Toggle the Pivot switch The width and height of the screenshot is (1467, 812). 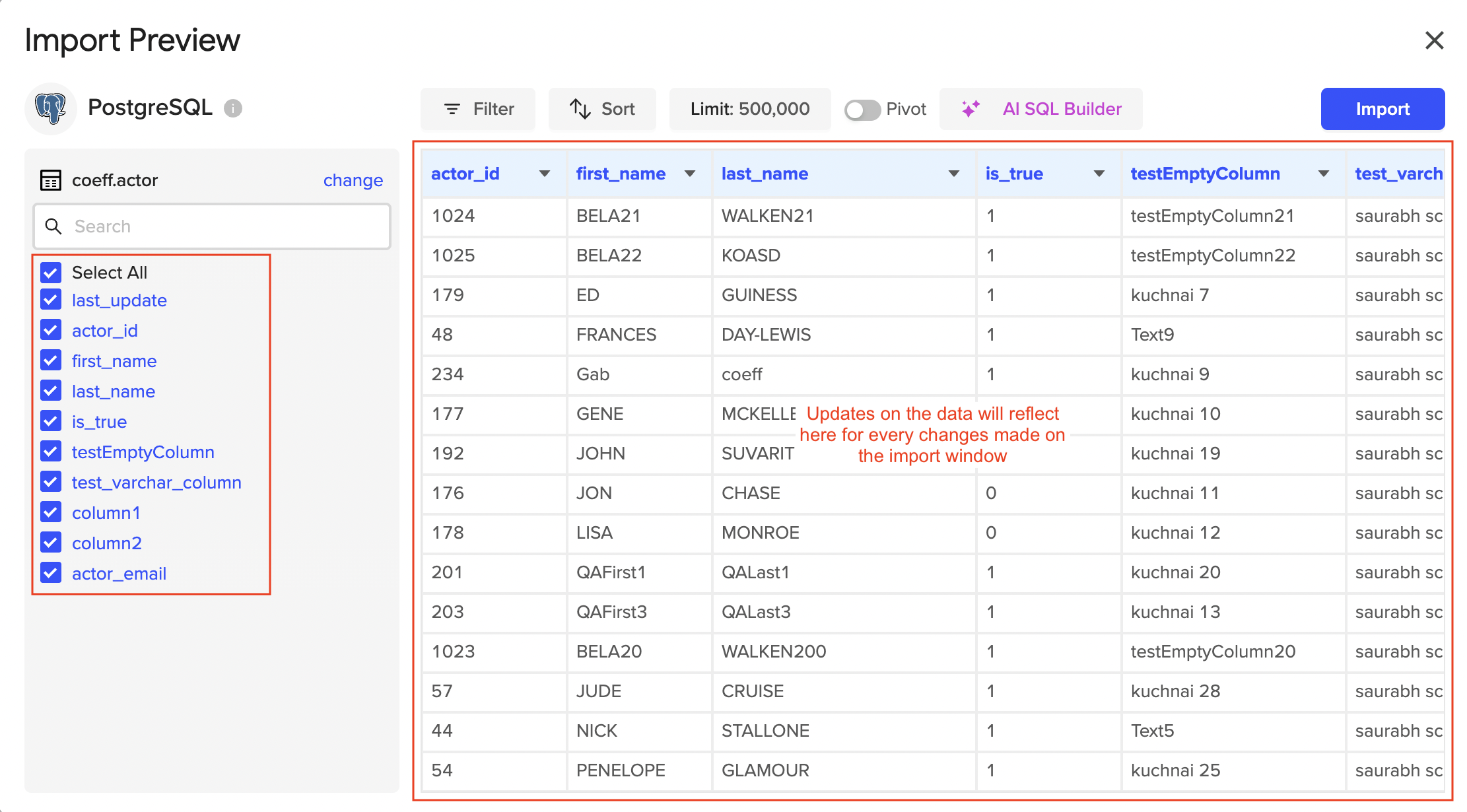point(862,110)
